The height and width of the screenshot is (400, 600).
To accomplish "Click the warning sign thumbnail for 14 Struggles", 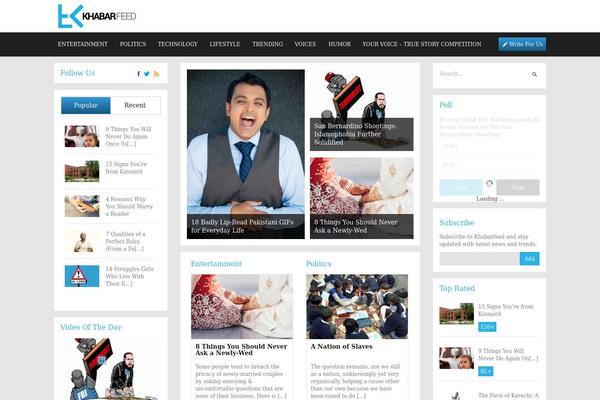I will 82,276.
